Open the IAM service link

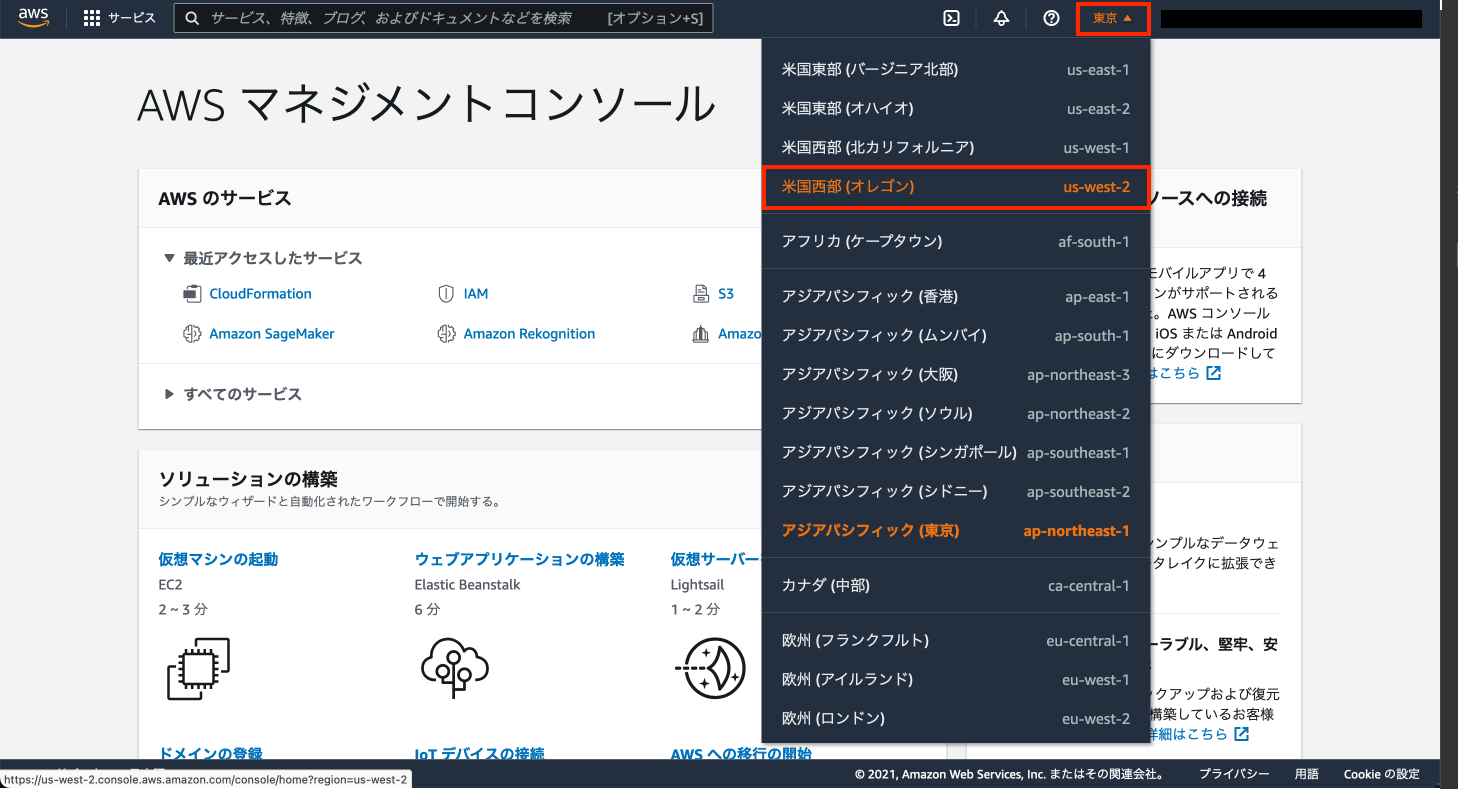click(476, 294)
